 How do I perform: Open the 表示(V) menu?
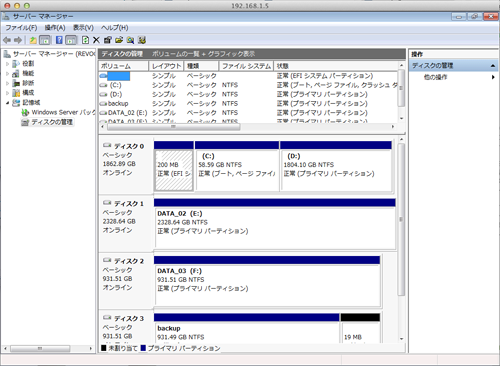tap(83, 28)
